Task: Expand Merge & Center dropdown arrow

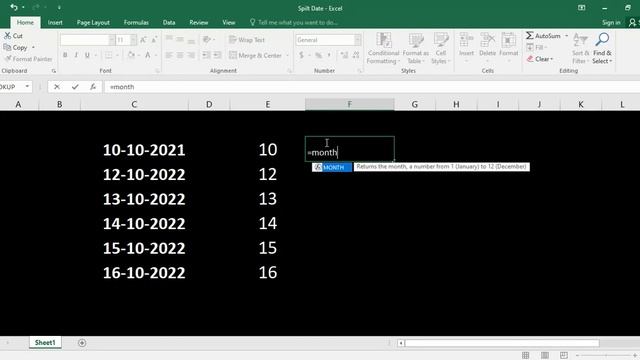Action: pyautogui.click(x=287, y=55)
